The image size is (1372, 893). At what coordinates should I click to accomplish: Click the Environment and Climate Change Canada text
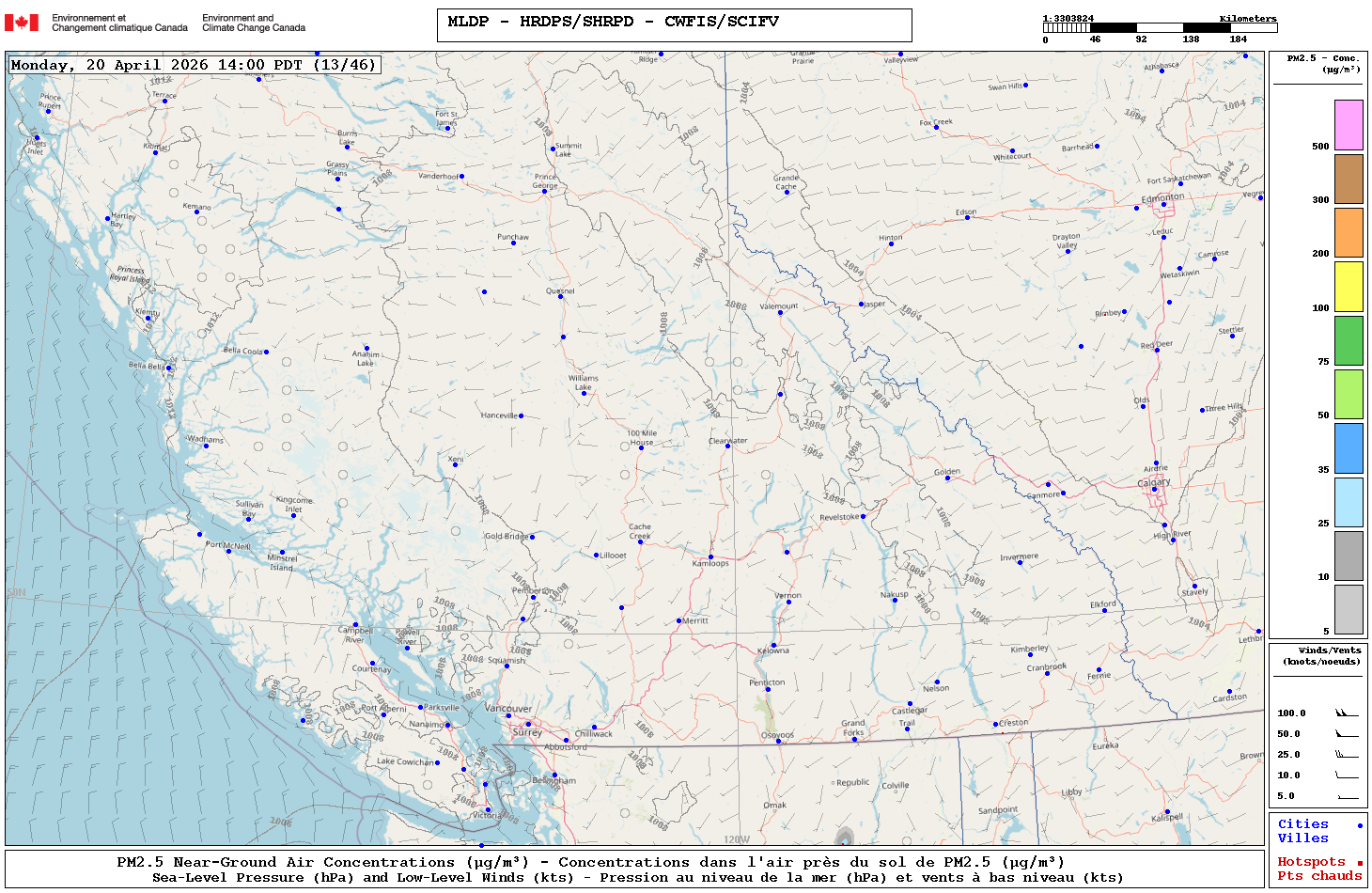tap(254, 23)
